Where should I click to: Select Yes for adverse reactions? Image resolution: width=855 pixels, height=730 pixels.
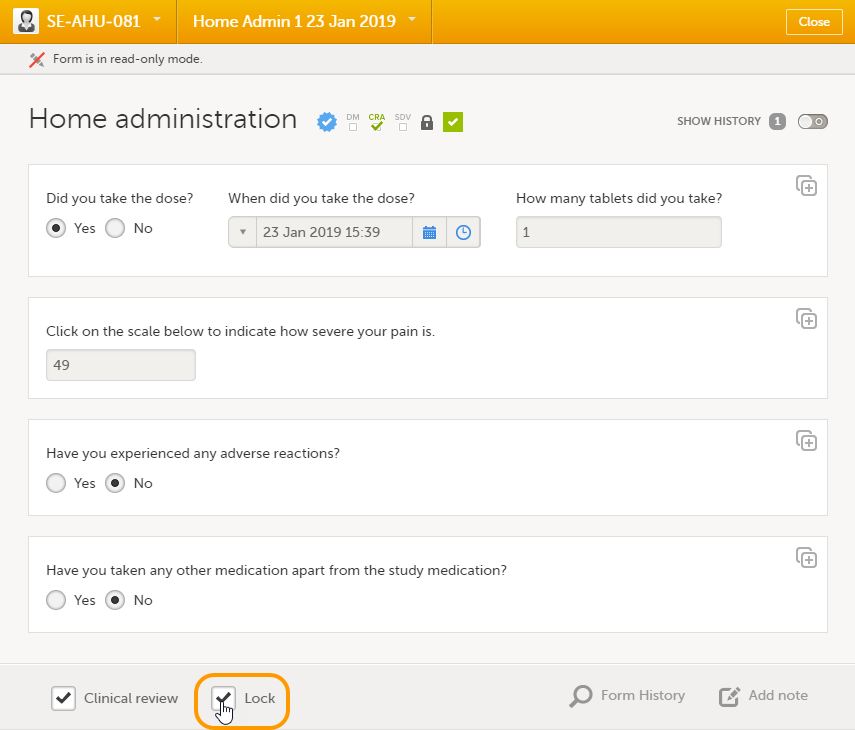[x=57, y=483]
